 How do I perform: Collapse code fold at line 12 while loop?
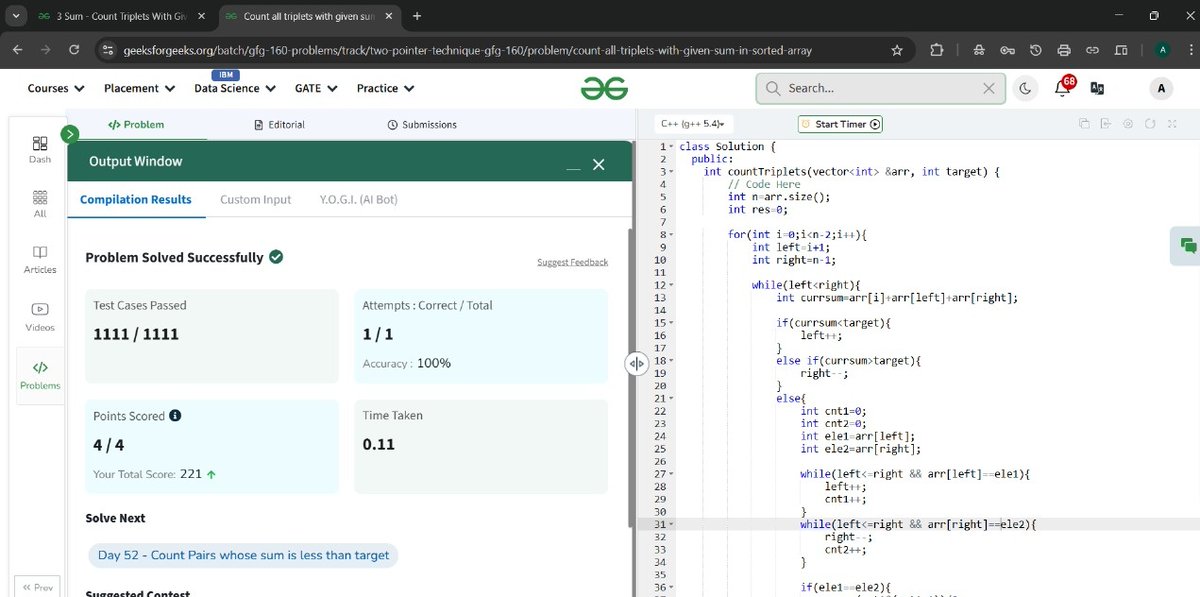pos(672,285)
